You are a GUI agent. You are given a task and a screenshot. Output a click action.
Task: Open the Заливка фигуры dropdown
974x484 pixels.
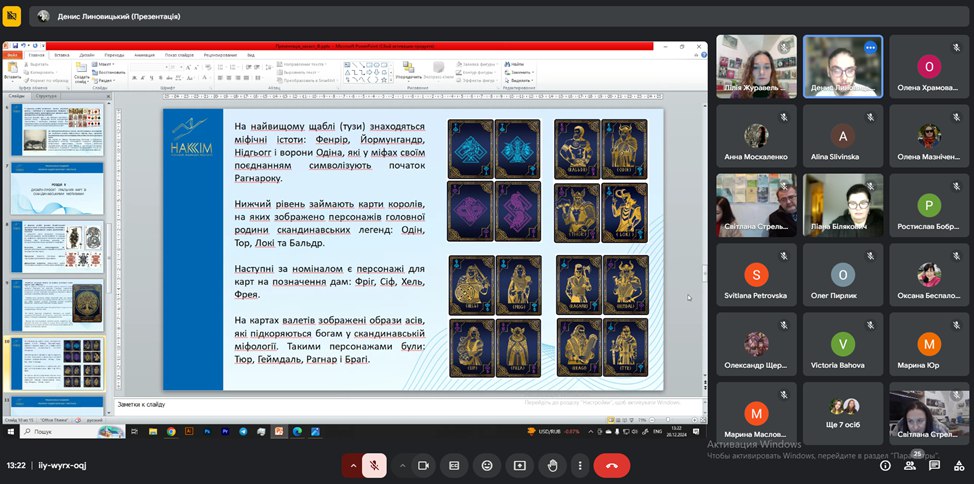tap(477, 64)
